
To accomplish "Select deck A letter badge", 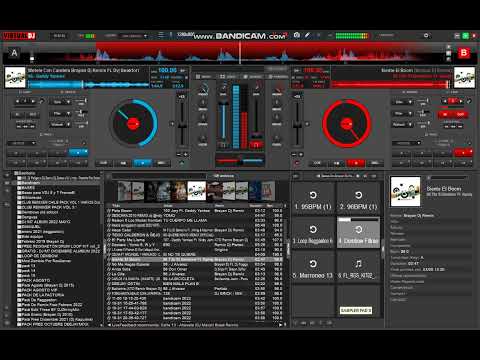I will pos(14,53).
